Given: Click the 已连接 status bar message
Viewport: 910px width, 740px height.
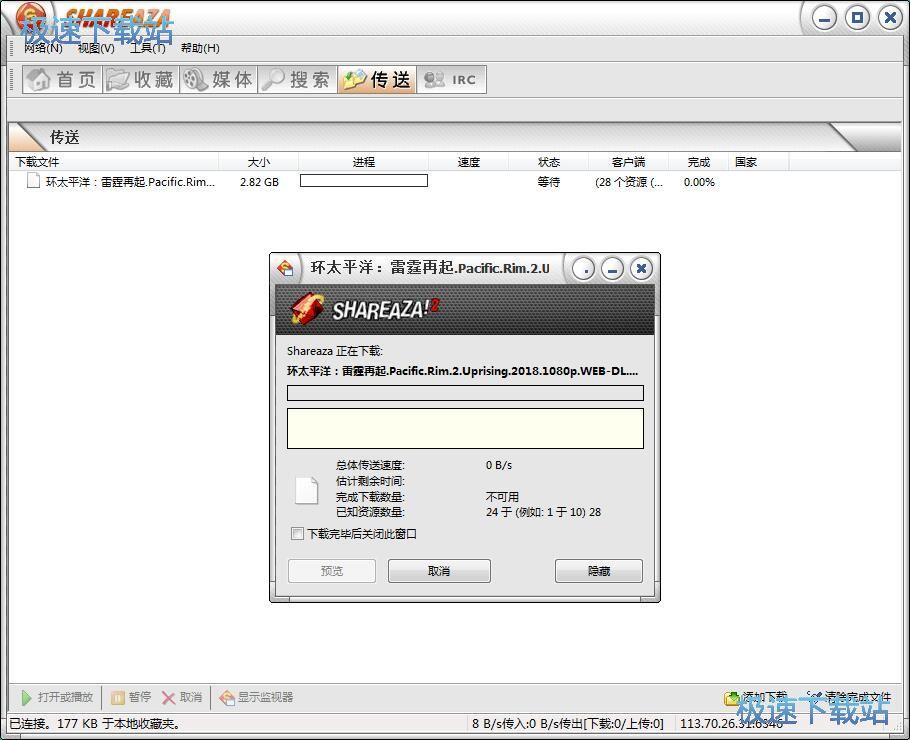Looking at the screenshot, I should click(96, 724).
